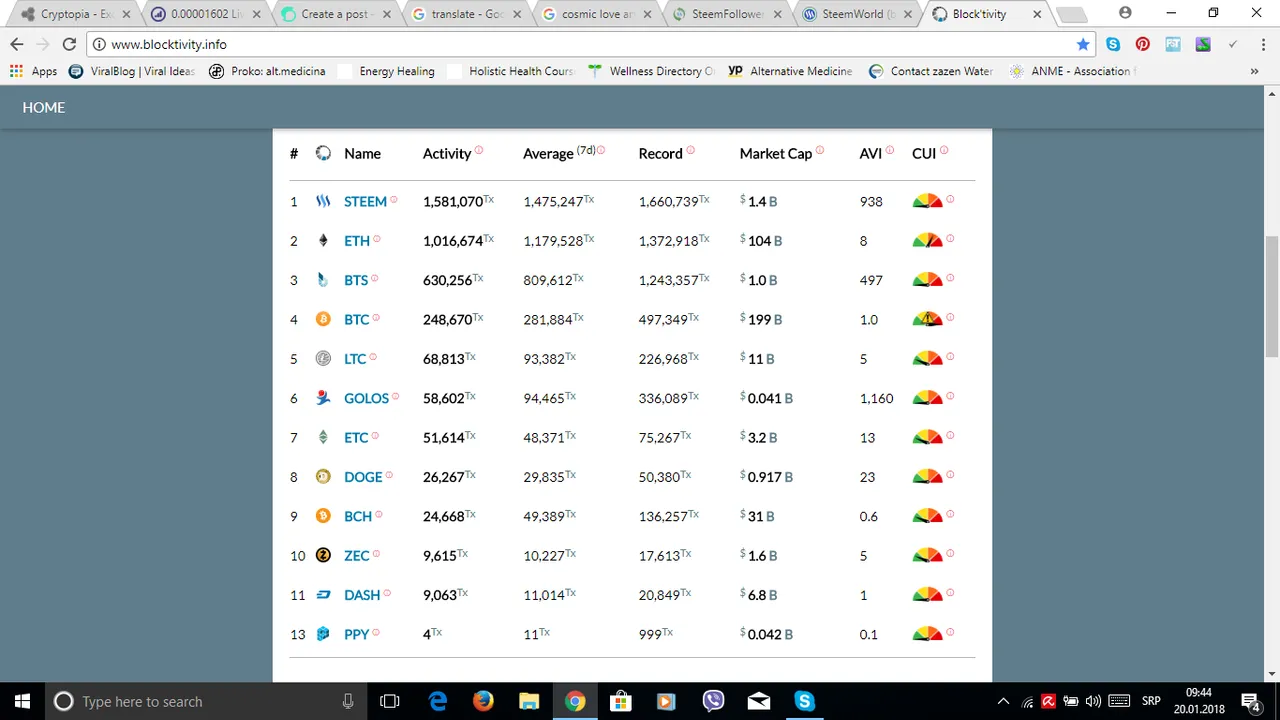Open the PPY coin link
The height and width of the screenshot is (720, 1280).
[357, 634]
